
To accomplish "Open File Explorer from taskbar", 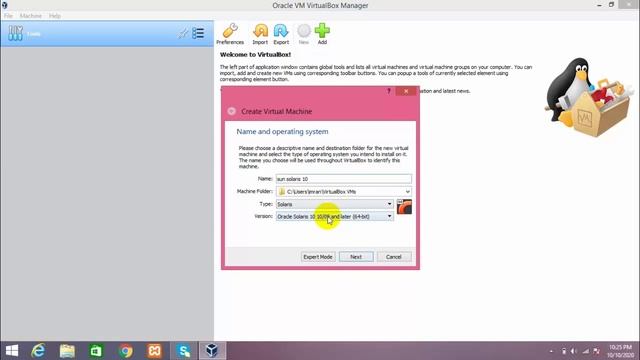I will coord(67,351).
